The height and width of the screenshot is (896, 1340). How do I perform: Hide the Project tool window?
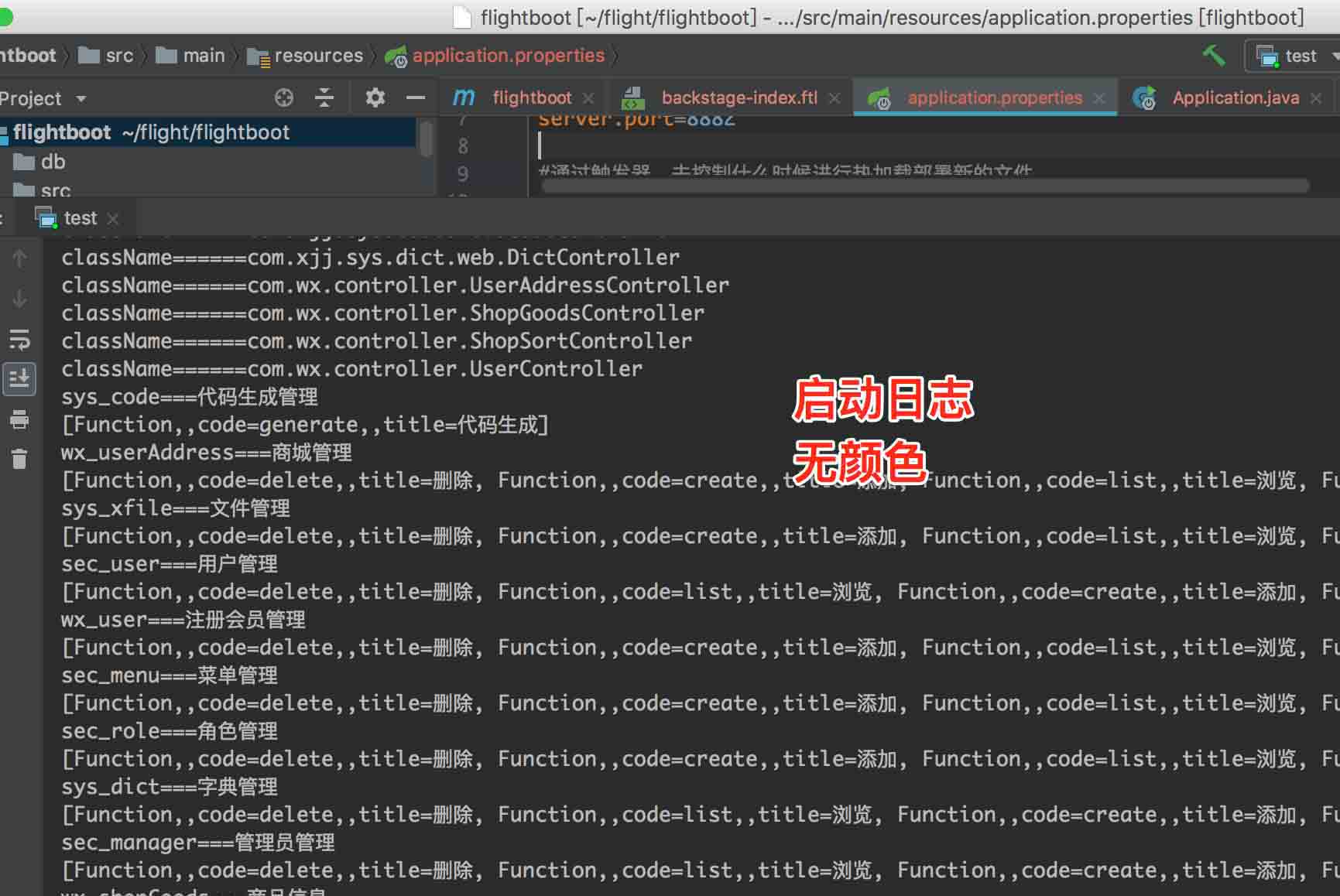click(416, 97)
